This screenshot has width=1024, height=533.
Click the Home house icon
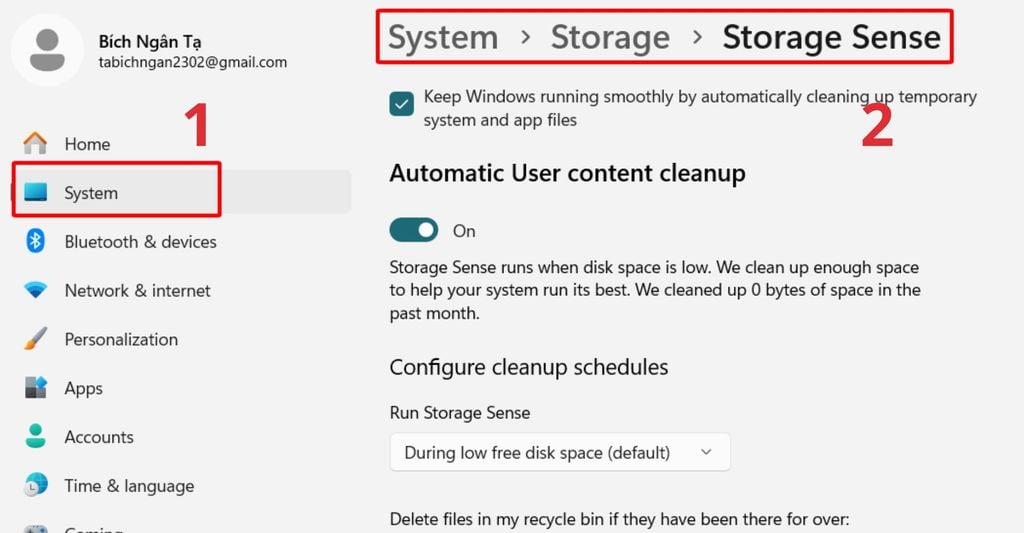35,143
